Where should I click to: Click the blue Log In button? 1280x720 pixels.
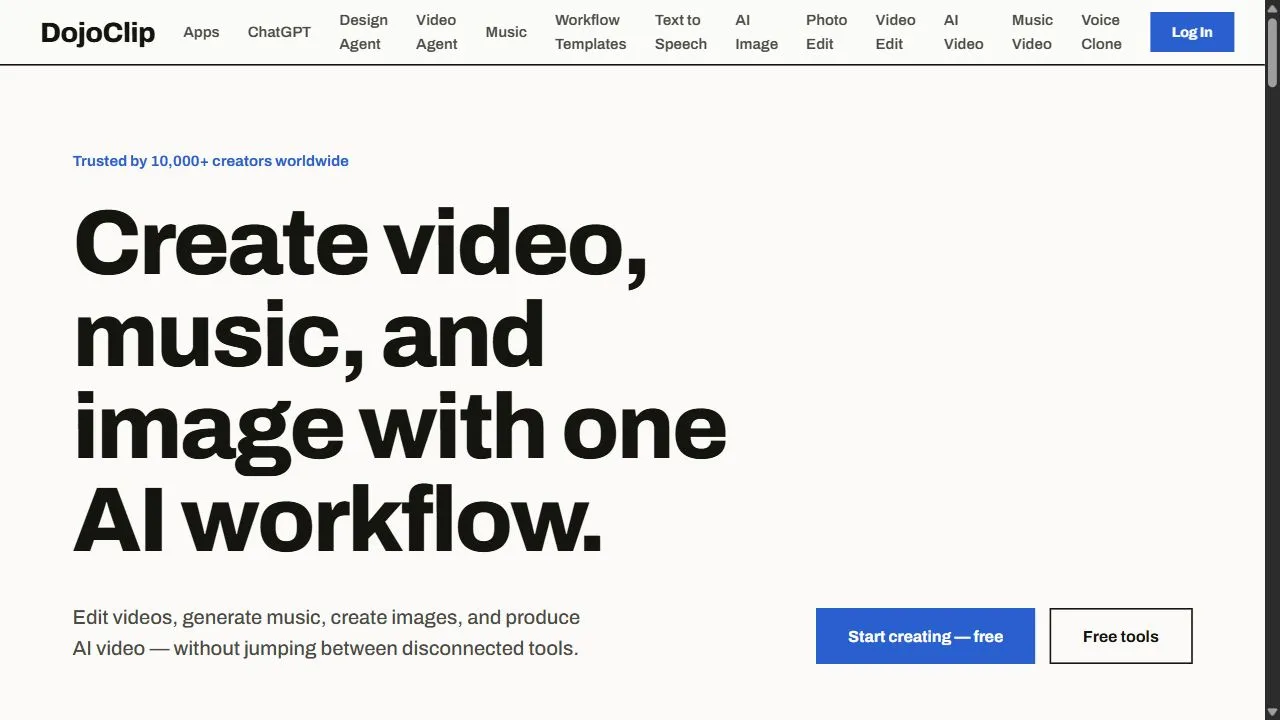point(1192,32)
